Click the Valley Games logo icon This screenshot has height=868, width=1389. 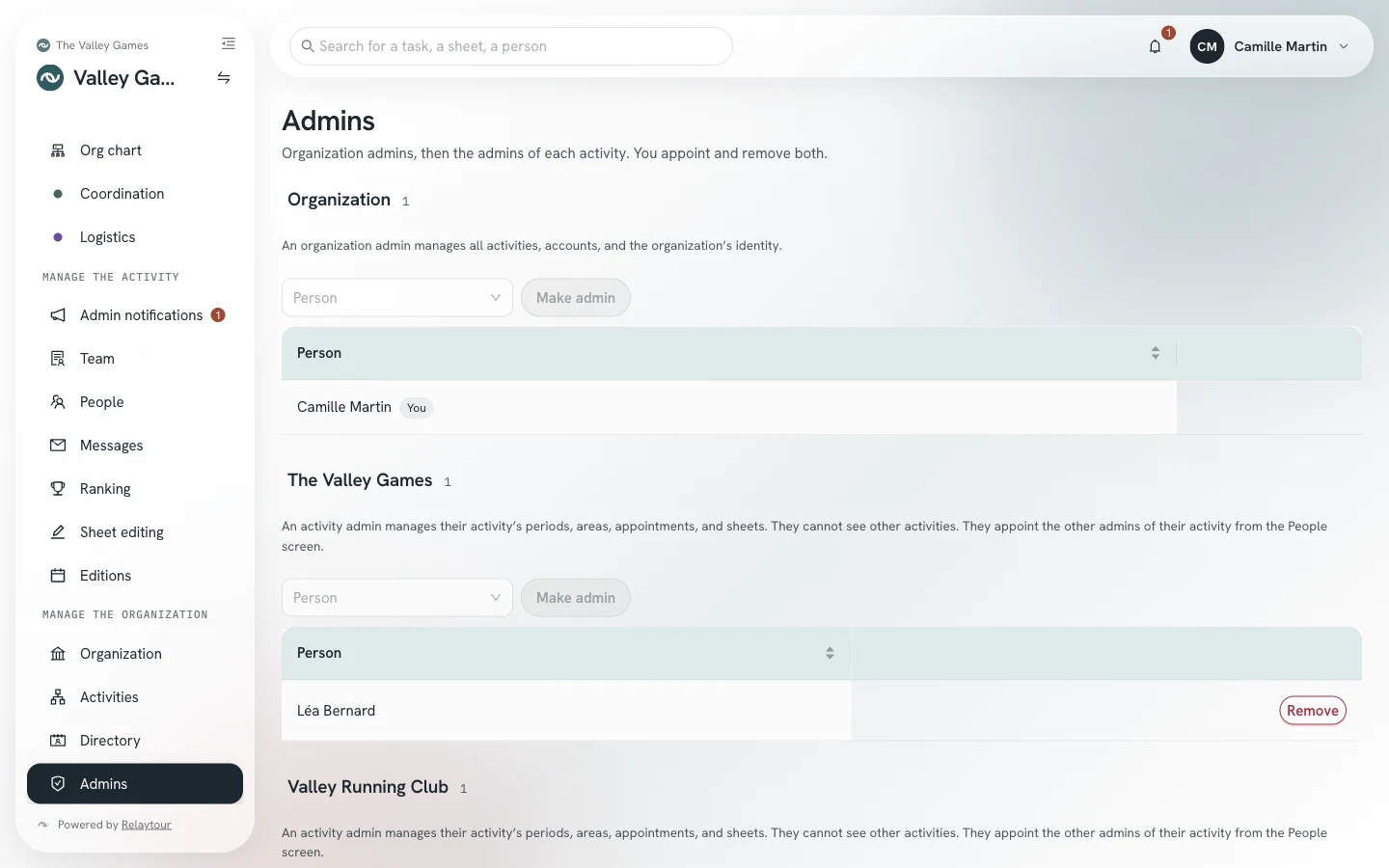click(x=50, y=78)
